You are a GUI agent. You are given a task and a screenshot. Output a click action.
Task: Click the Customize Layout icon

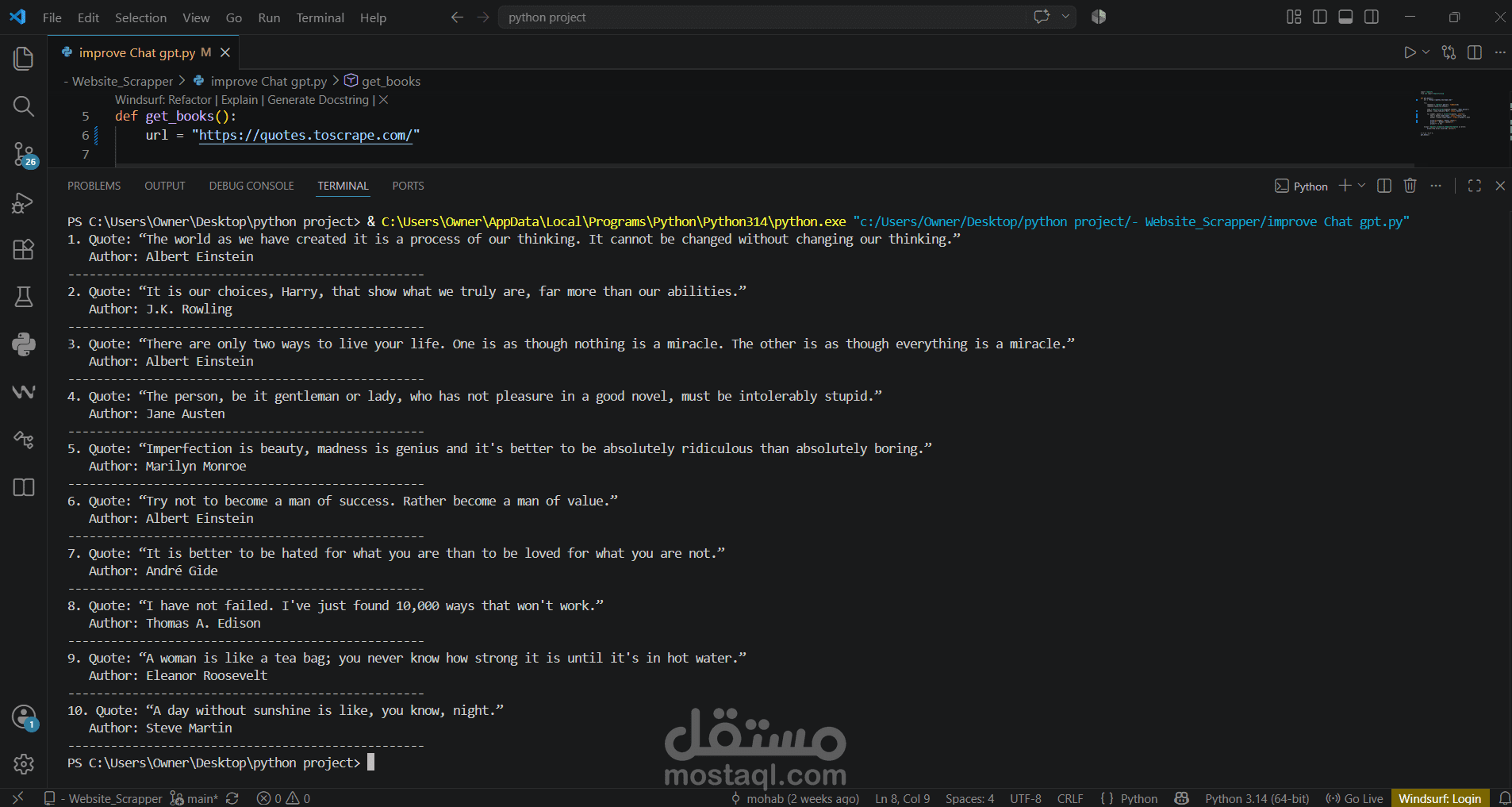[1294, 17]
